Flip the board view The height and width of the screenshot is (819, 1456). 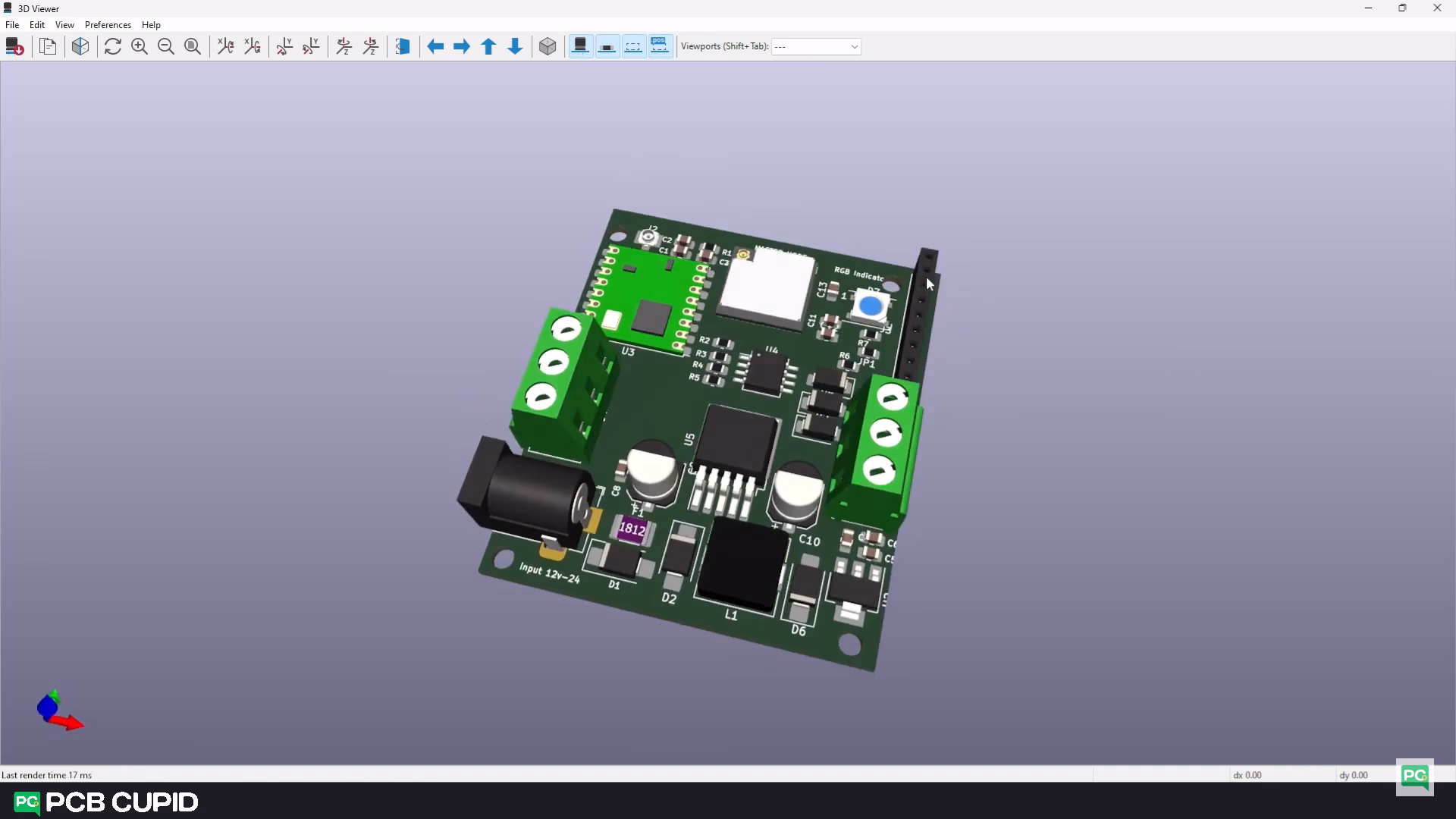pyautogui.click(x=403, y=47)
